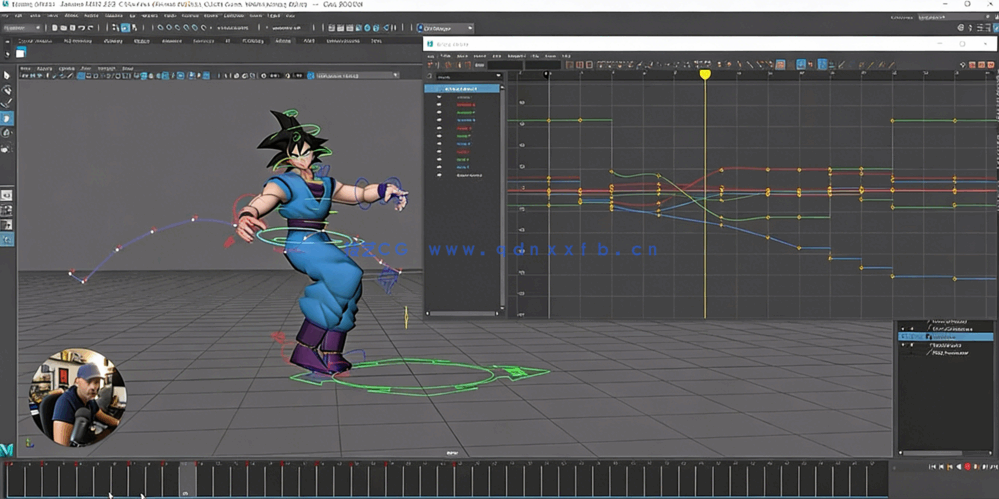
Task: Choose the Rotate tool in the toolbox
Action: (7, 133)
